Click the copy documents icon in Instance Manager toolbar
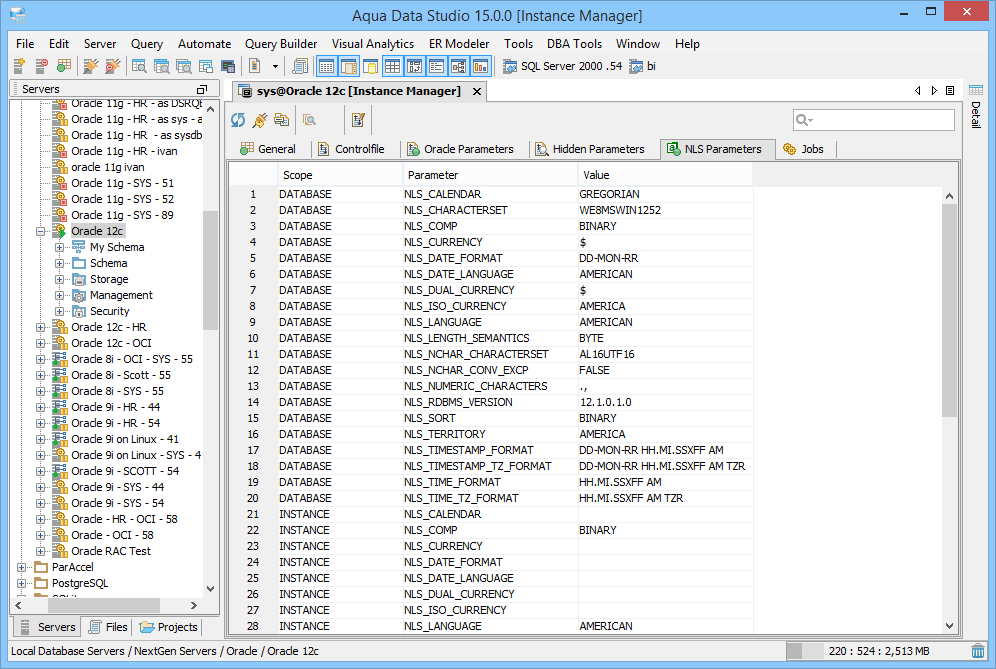996x669 pixels. coord(281,120)
